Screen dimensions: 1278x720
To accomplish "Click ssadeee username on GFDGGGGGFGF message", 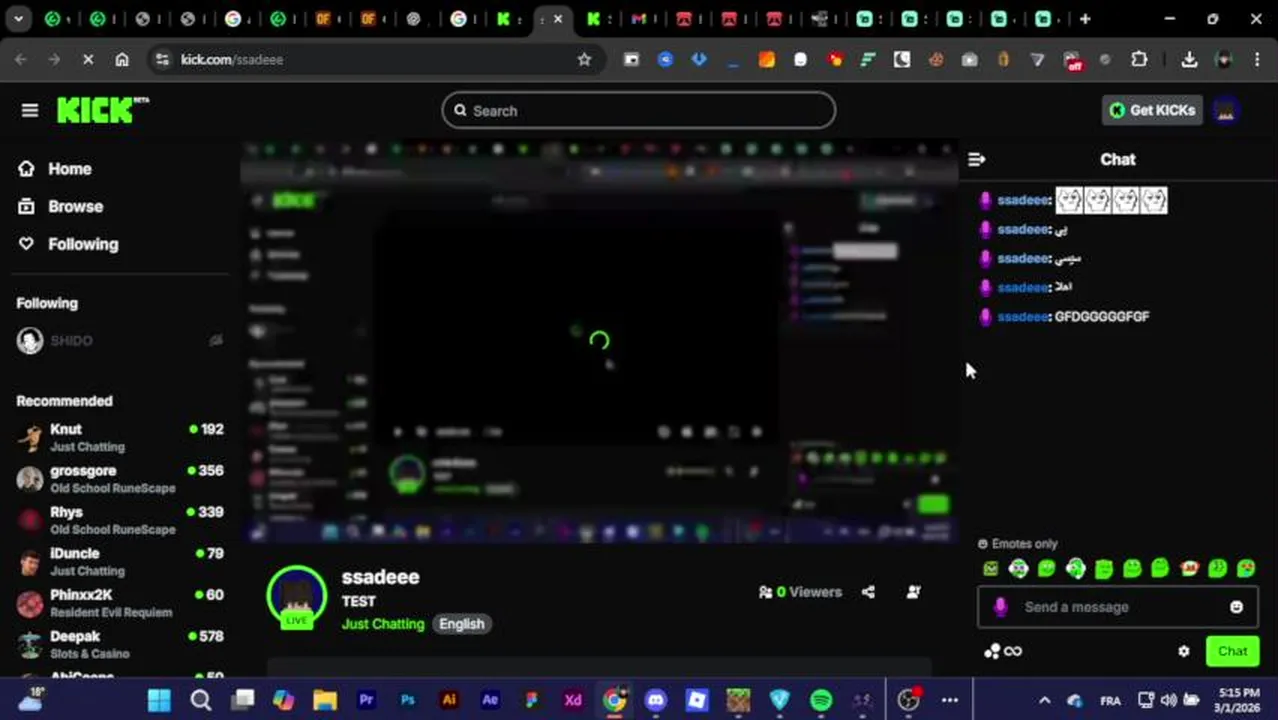I will pyautogui.click(x=1023, y=317).
